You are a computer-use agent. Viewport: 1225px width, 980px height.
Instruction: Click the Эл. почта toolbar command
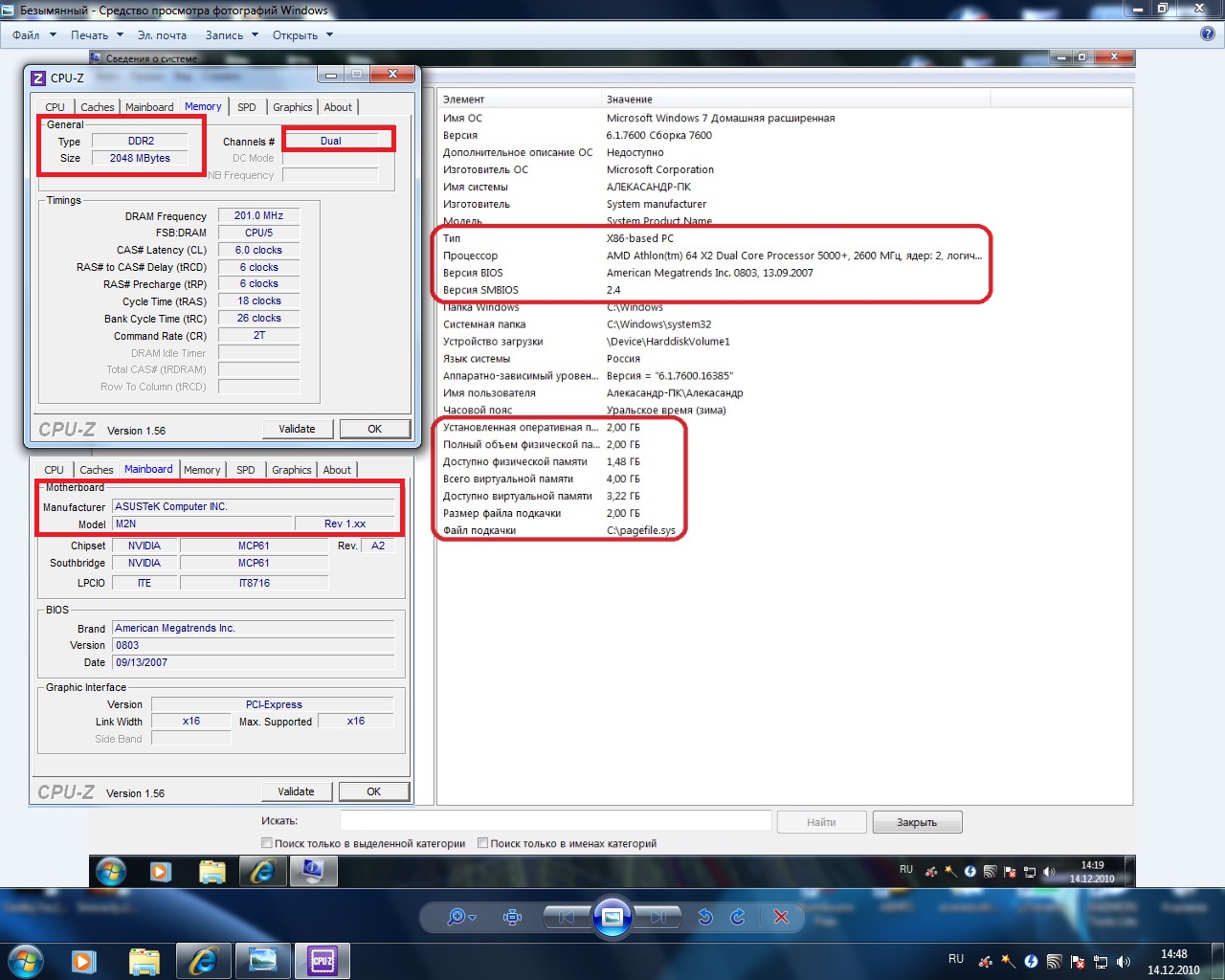[x=162, y=35]
